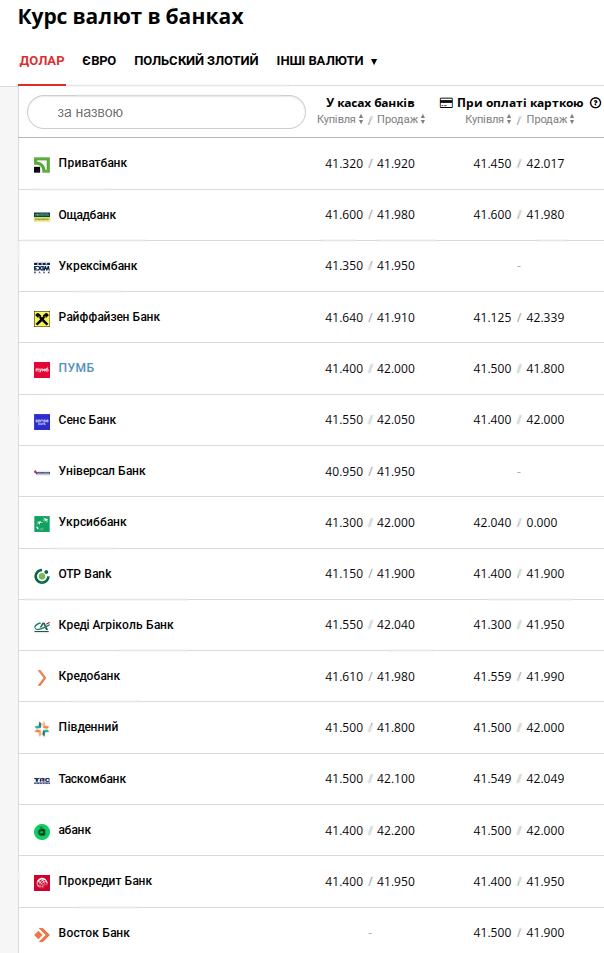Click the Приватбанк logo icon

tap(41, 165)
